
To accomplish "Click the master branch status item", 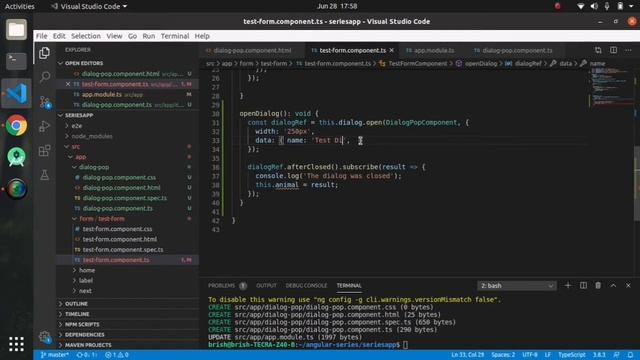I will click(x=55, y=355).
